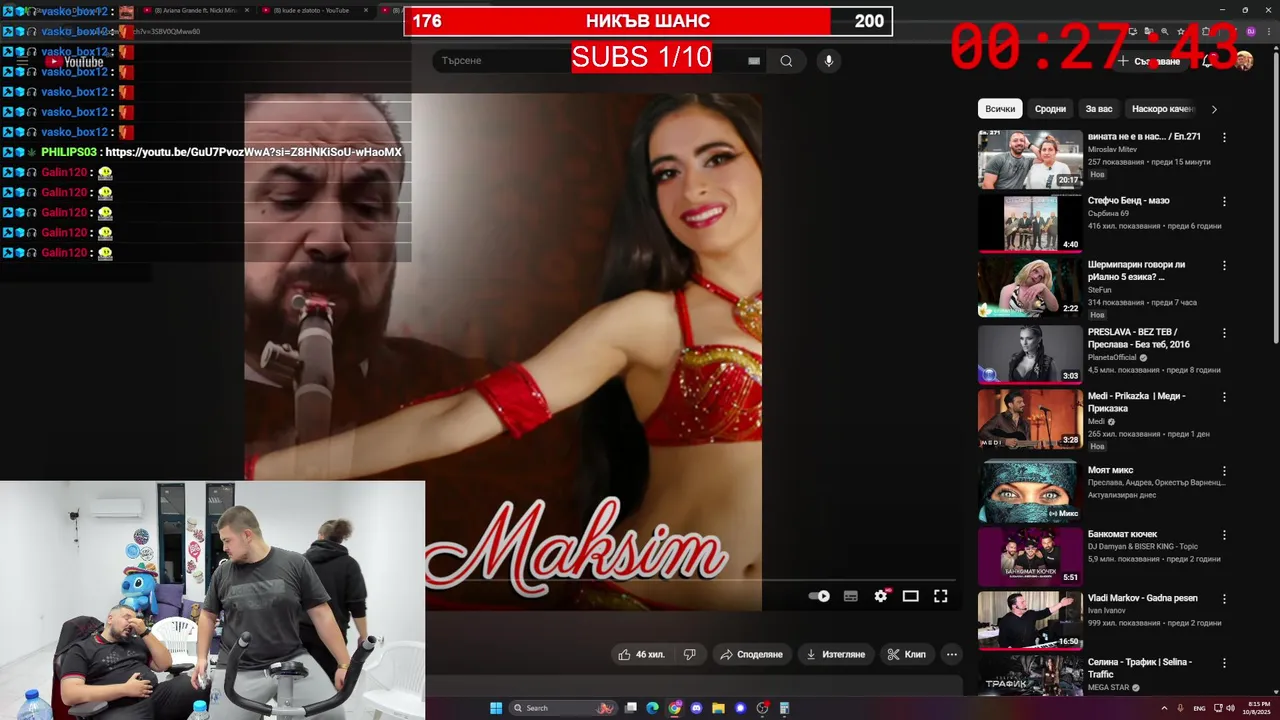
Task: Open the Моят микс thumbnail
Action: point(1030,490)
